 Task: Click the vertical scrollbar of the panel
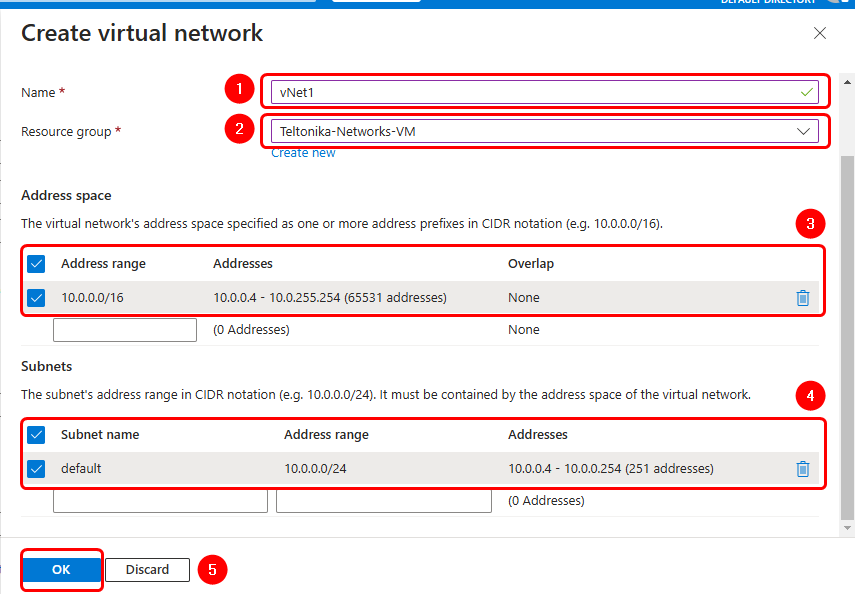click(x=848, y=330)
